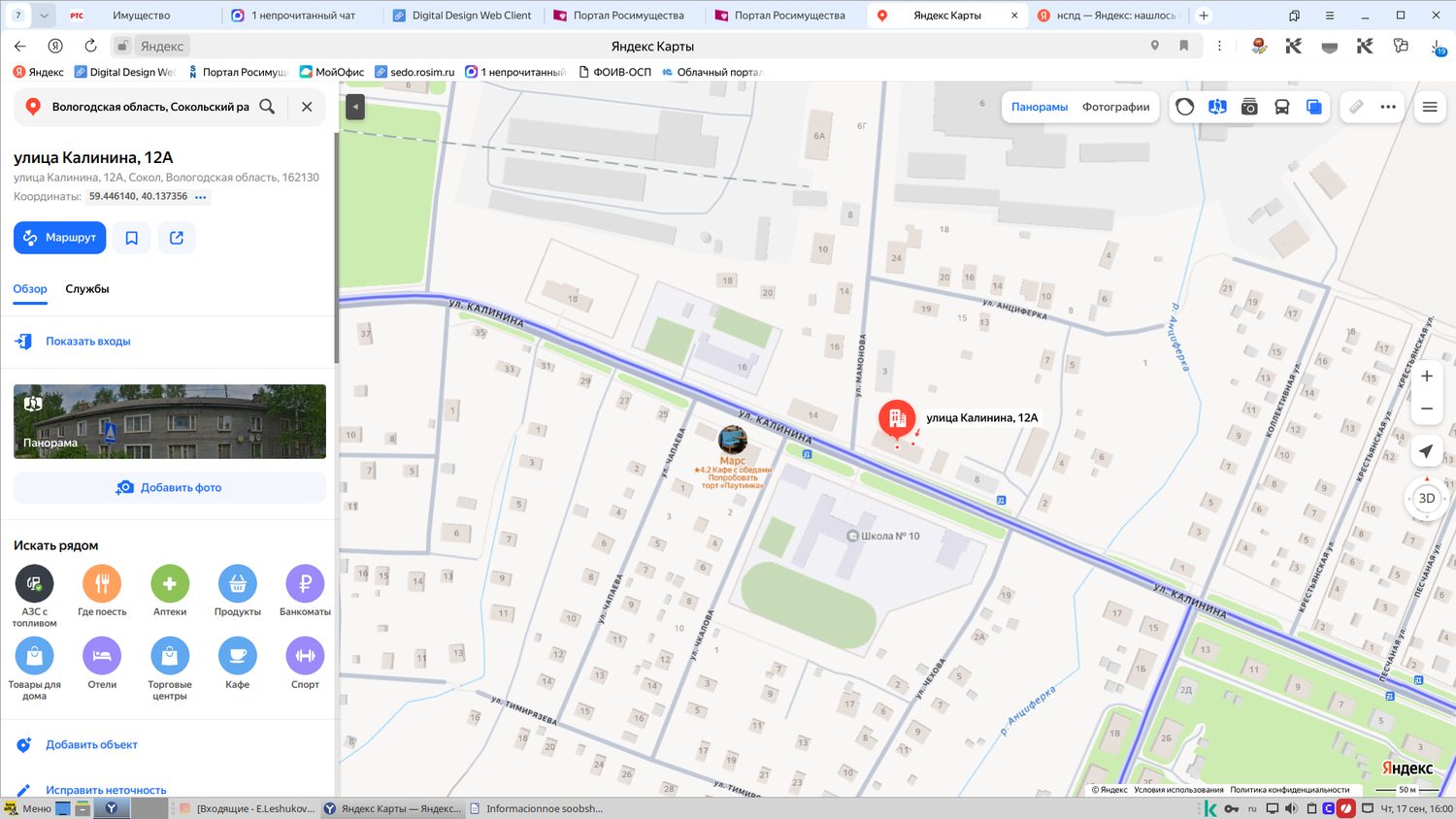Click the Показать входы link
The width and height of the screenshot is (1456, 819).
pos(88,342)
